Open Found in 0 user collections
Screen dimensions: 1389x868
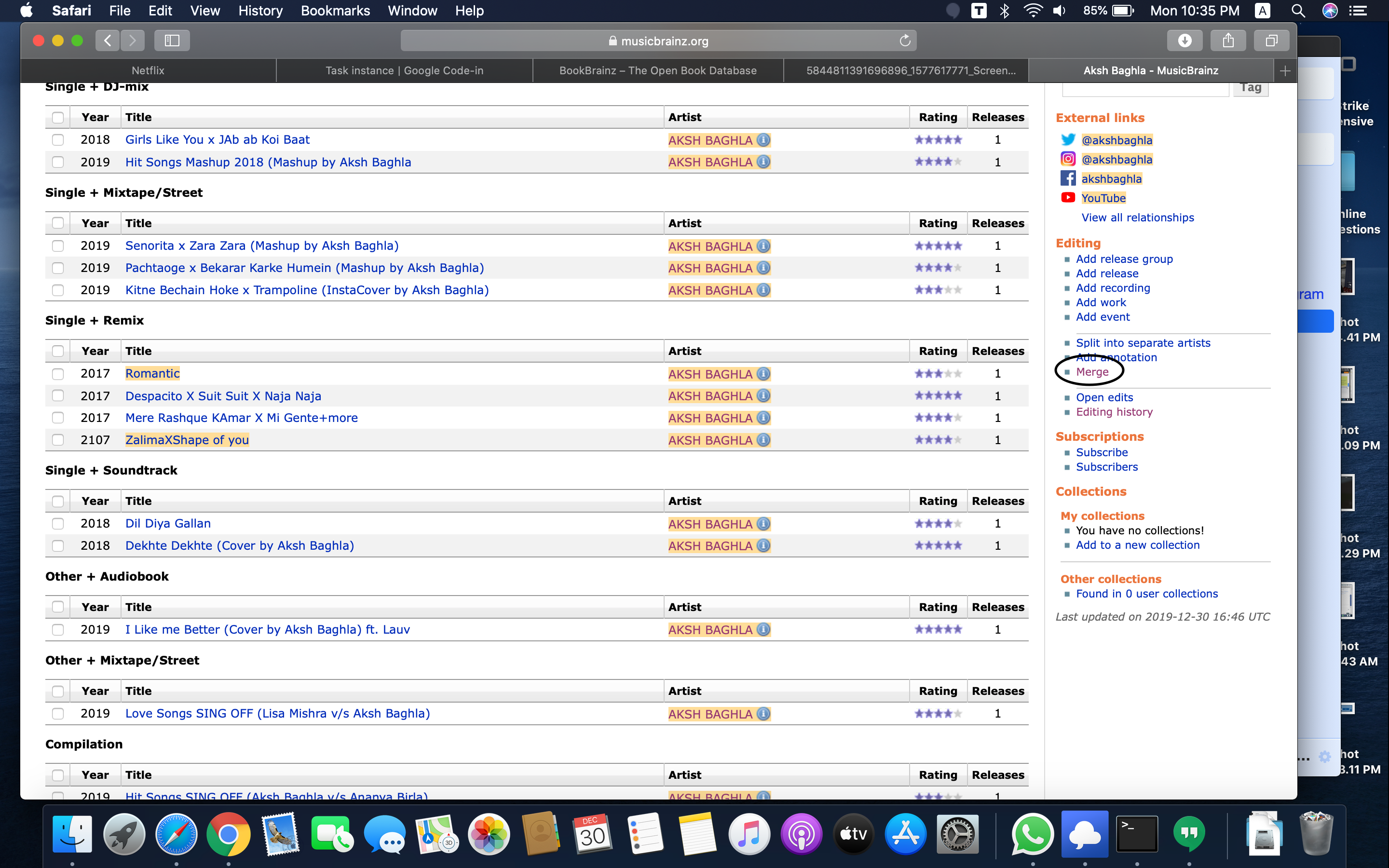[1146, 594]
